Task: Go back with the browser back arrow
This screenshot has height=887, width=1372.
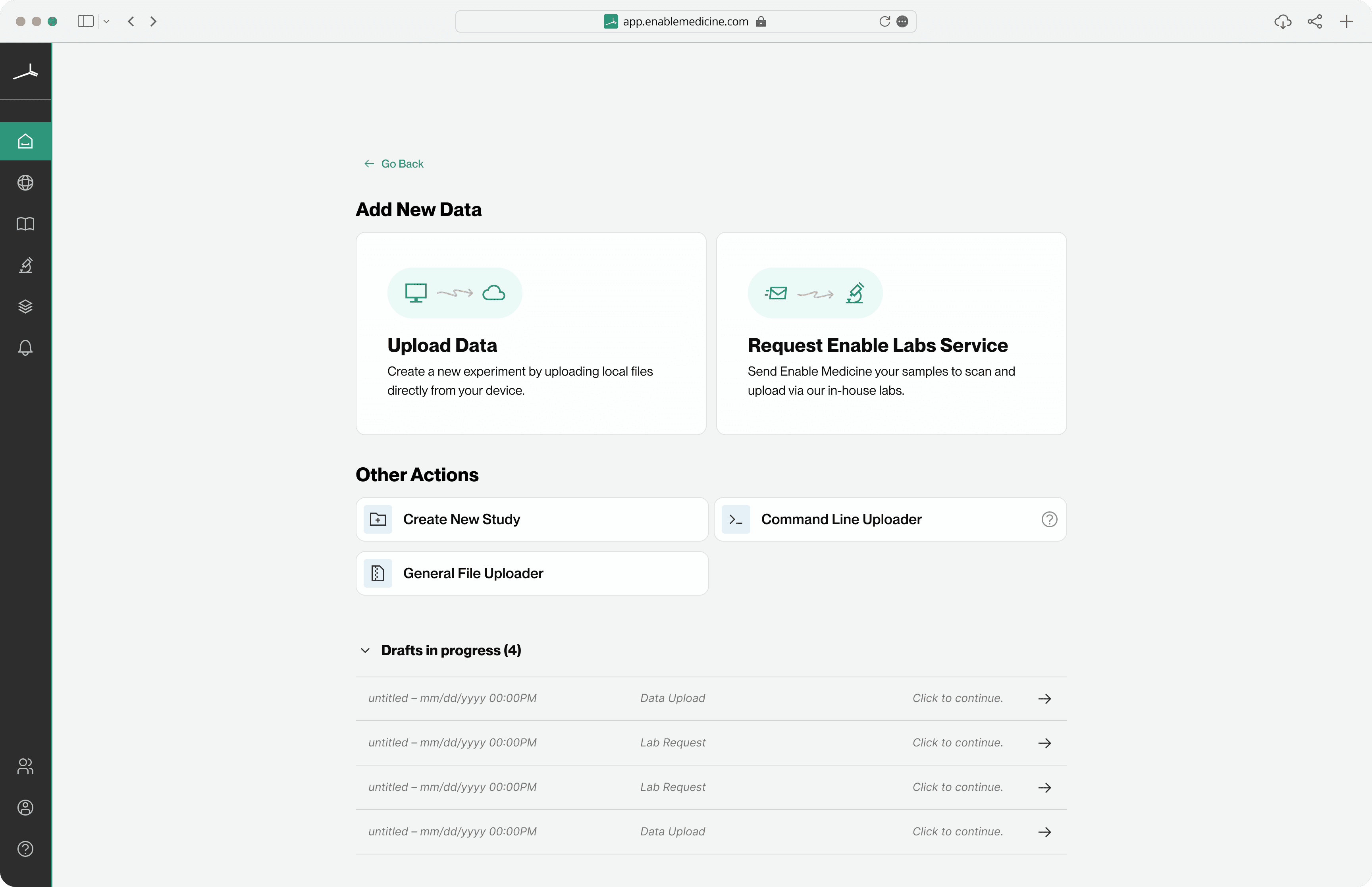Action: click(x=131, y=21)
